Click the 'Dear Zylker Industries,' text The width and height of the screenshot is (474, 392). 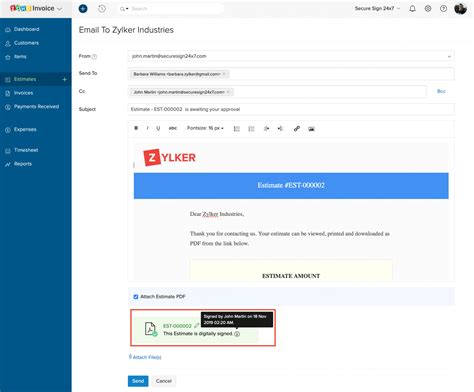tap(217, 214)
